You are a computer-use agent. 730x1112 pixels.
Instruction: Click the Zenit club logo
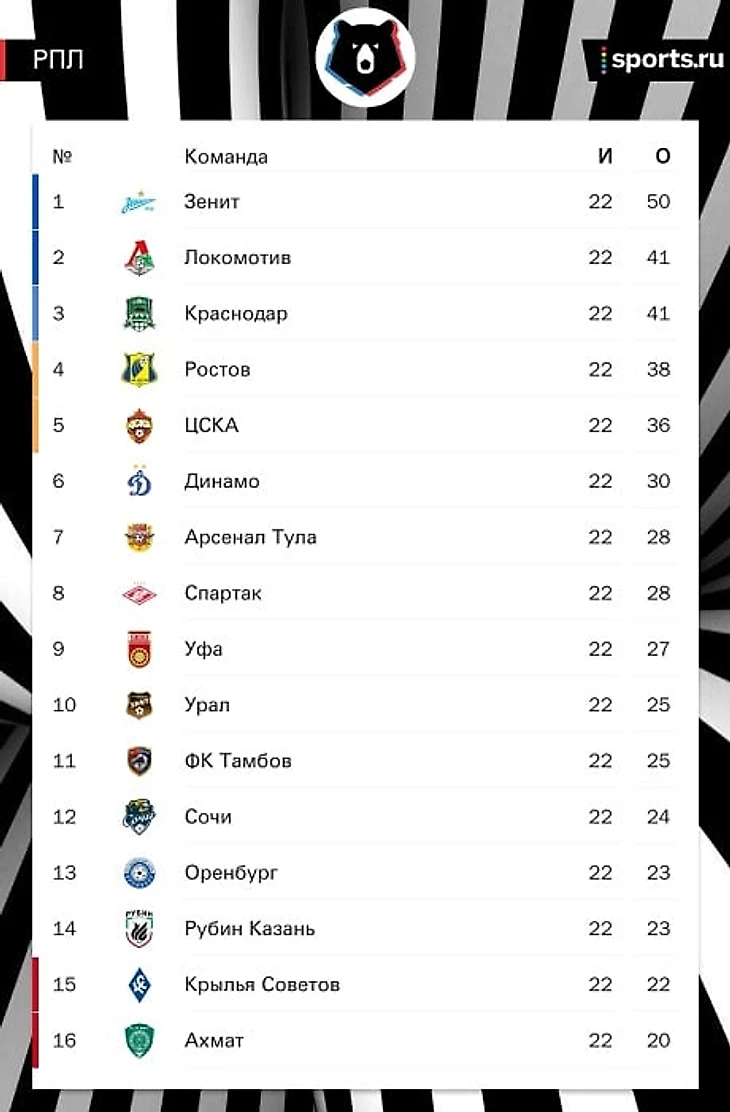tap(139, 203)
